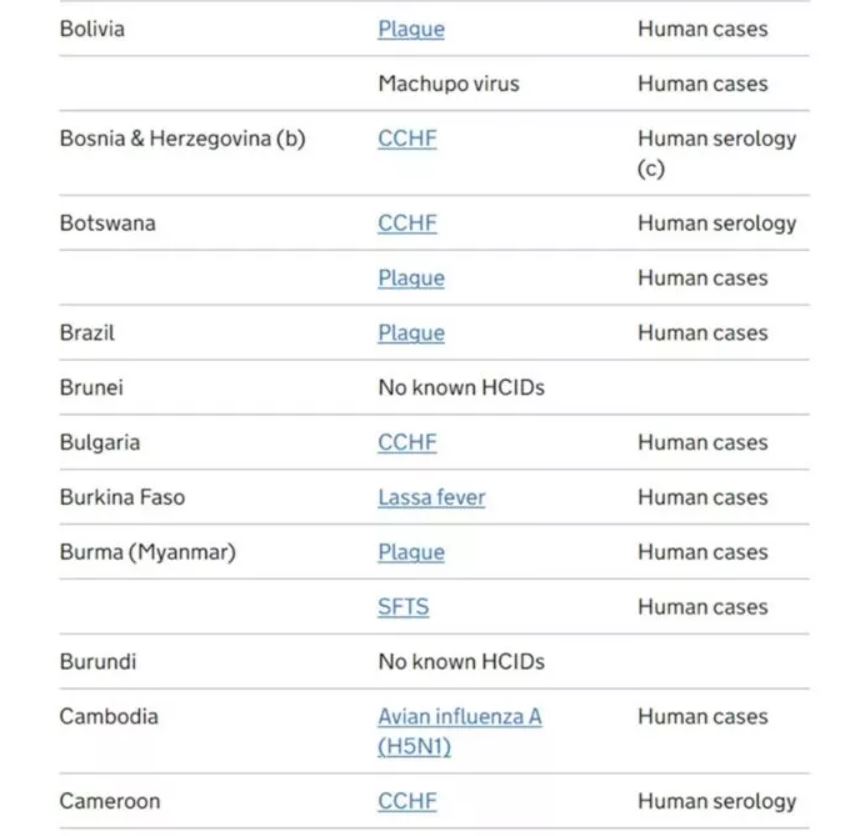Screen dimensions: 858x836
Task: Click the Machupo virus text
Action: (x=448, y=84)
